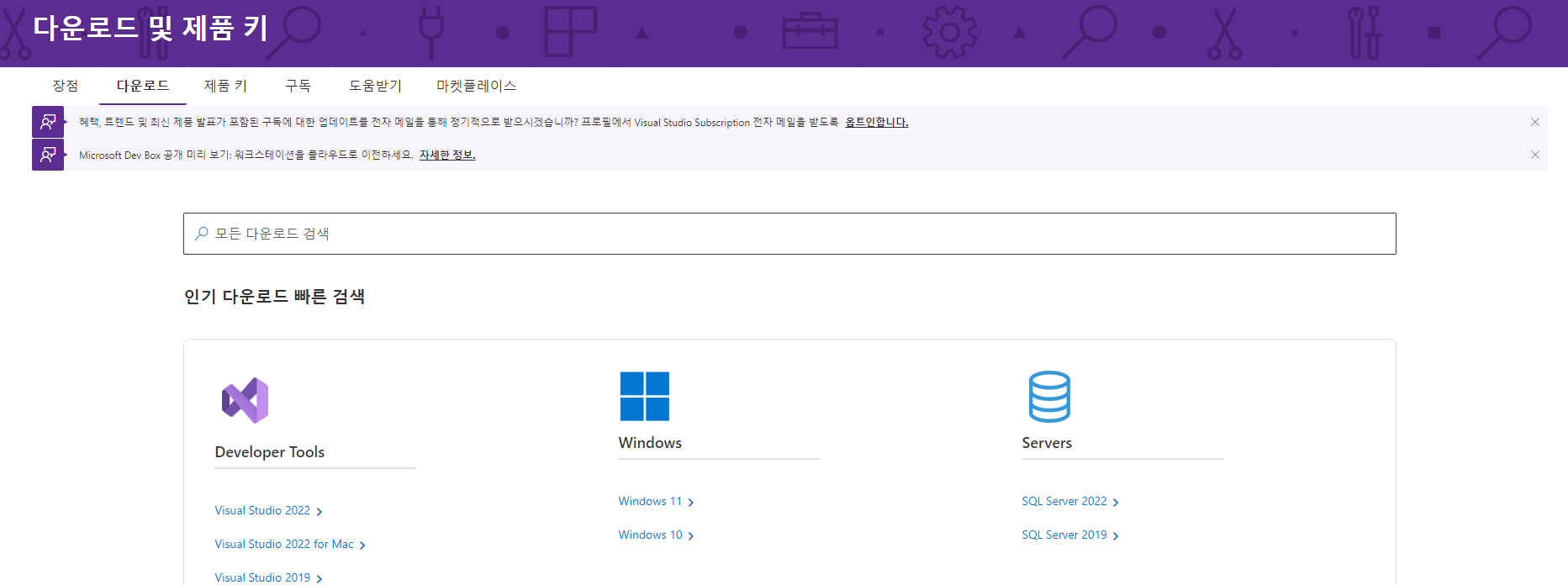
Task: Open the 마켓플레이스 tab
Action: click(476, 86)
